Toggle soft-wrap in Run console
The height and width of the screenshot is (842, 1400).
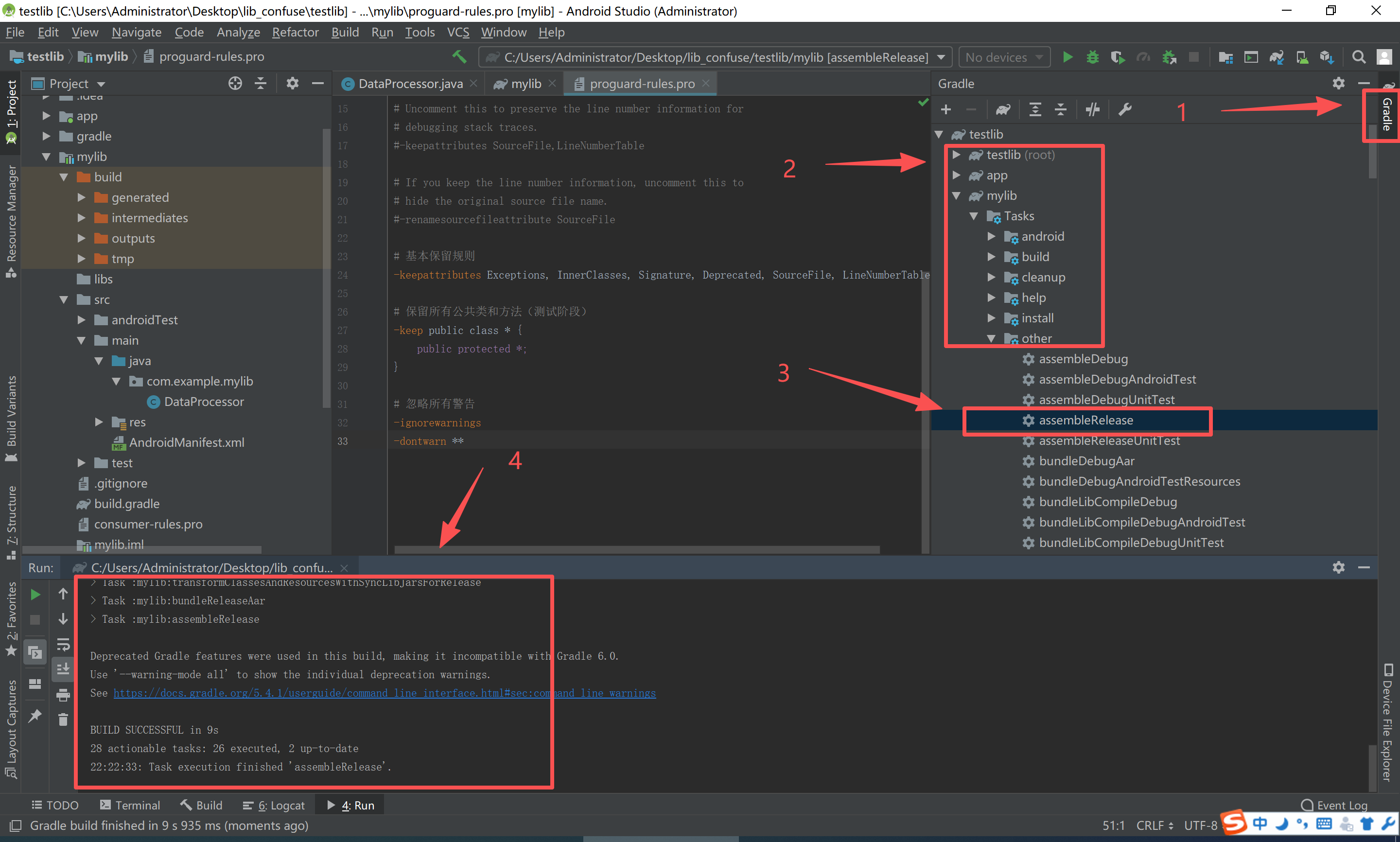tap(63, 645)
